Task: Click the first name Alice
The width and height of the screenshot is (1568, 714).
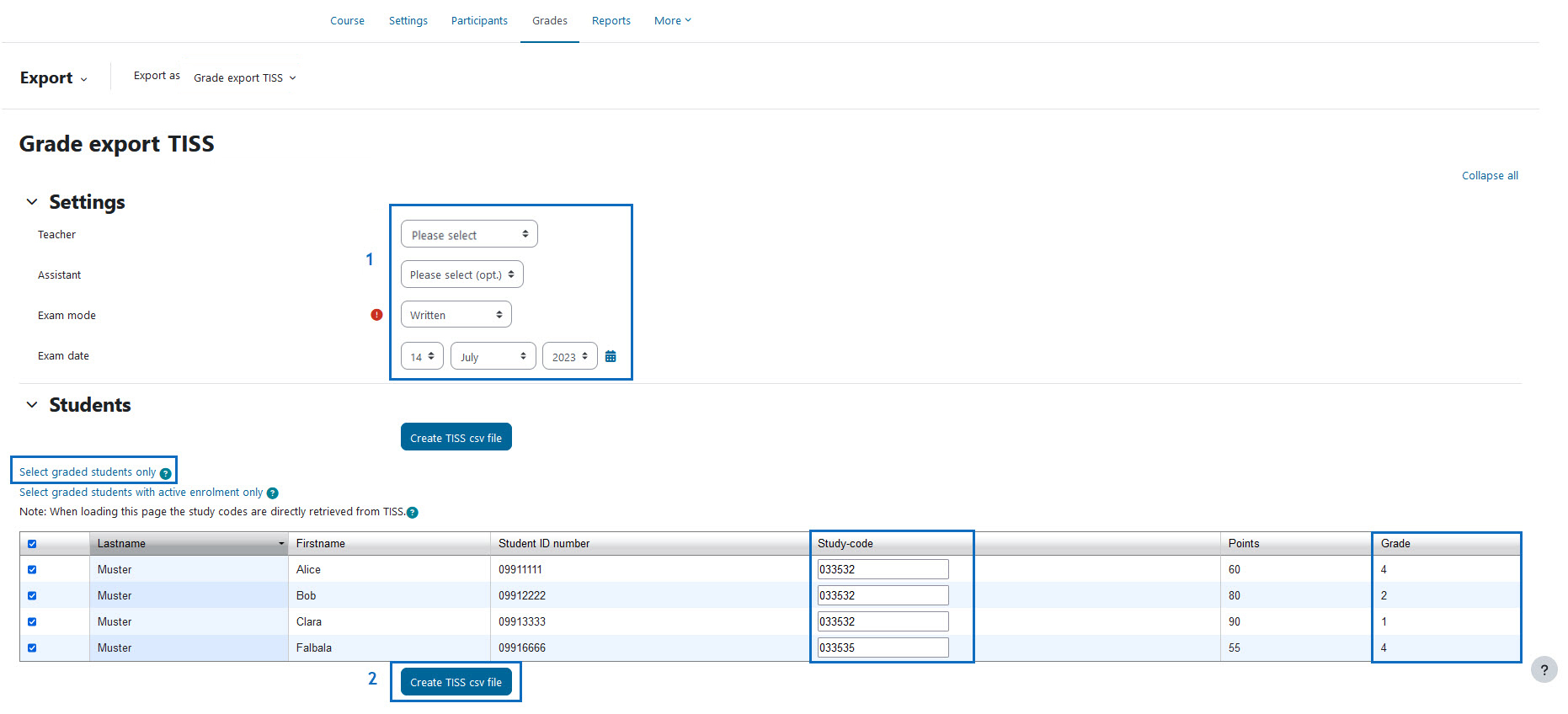Action: (x=308, y=570)
